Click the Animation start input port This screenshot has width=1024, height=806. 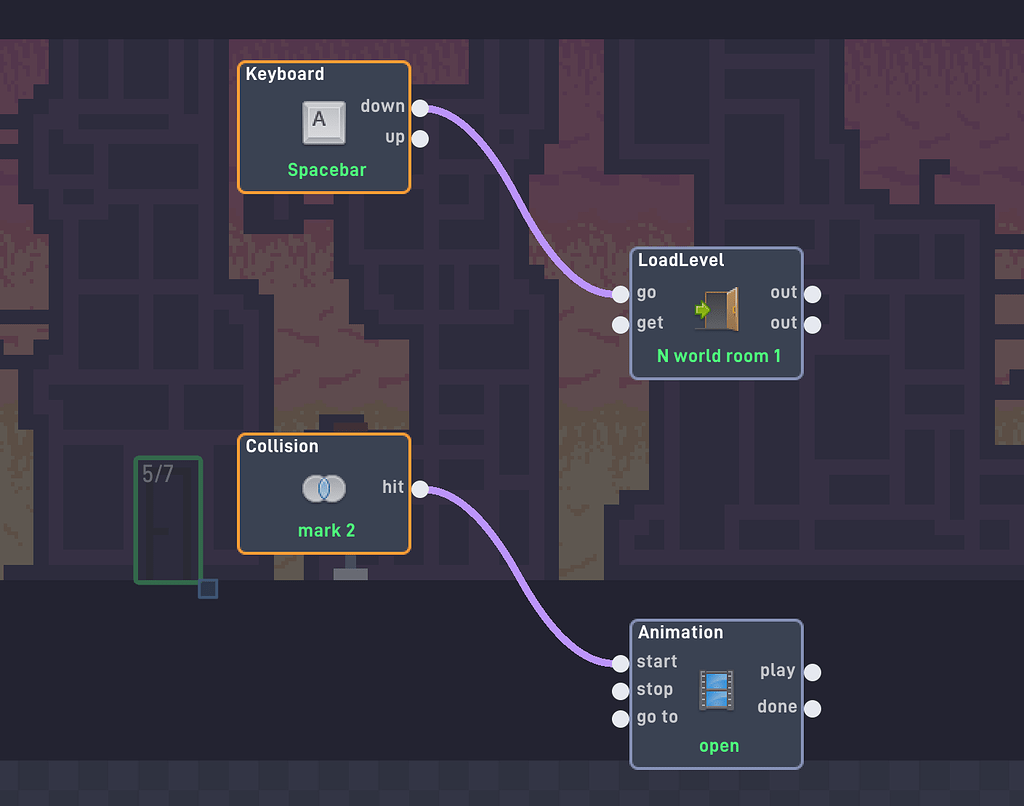point(620,664)
